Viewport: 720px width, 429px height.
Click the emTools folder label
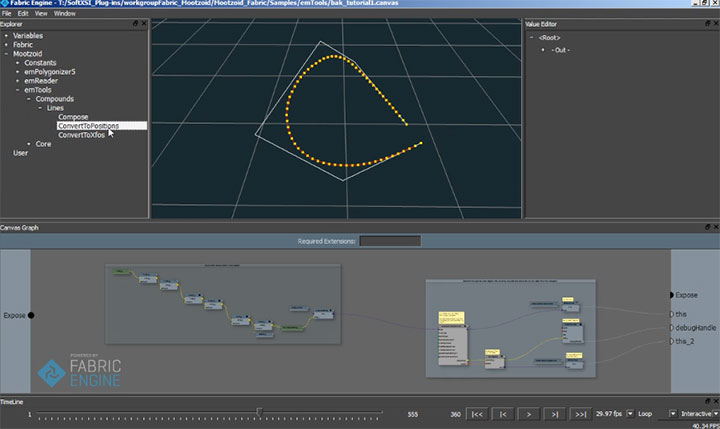(x=38, y=90)
